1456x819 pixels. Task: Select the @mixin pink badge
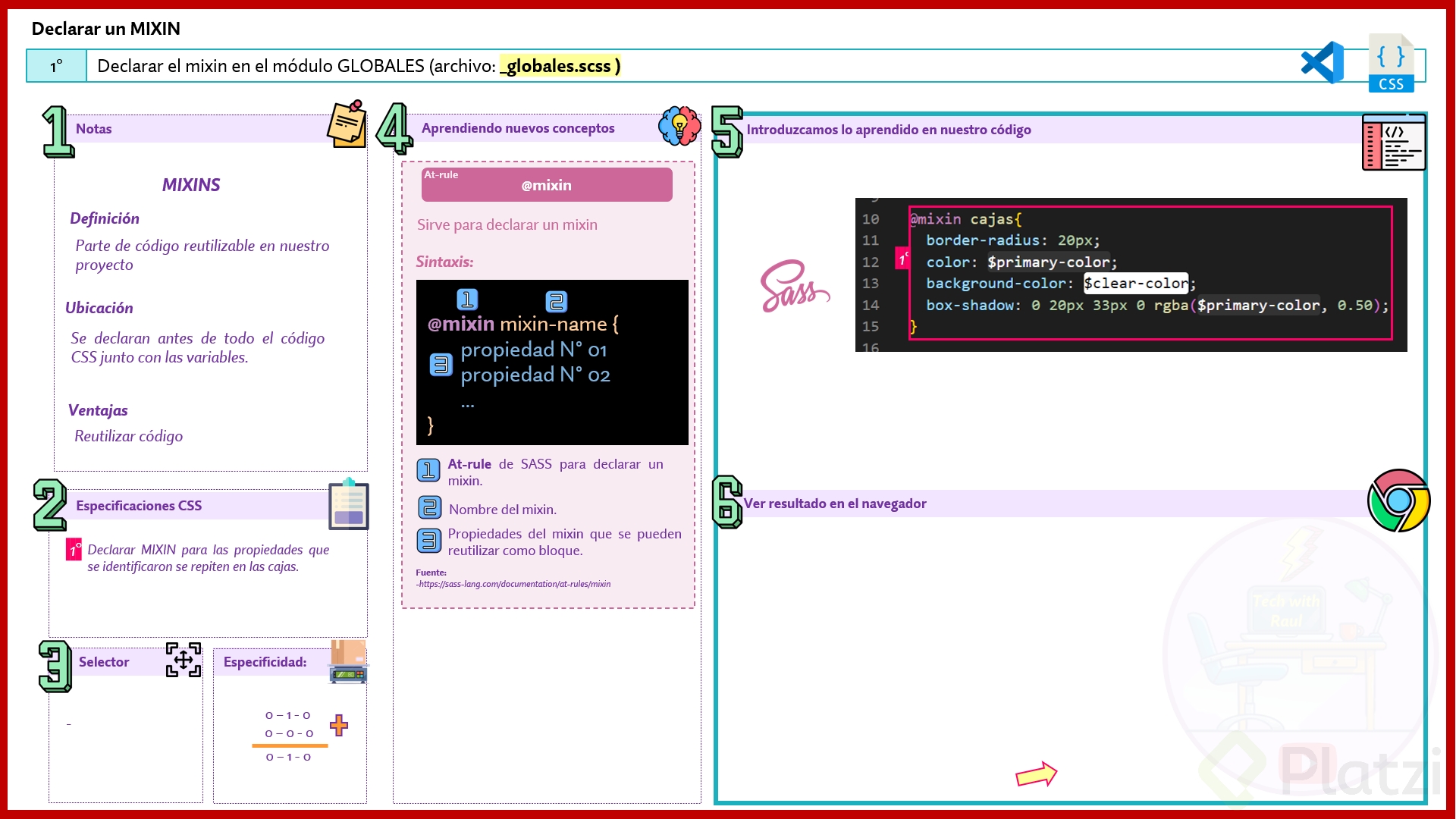(546, 184)
